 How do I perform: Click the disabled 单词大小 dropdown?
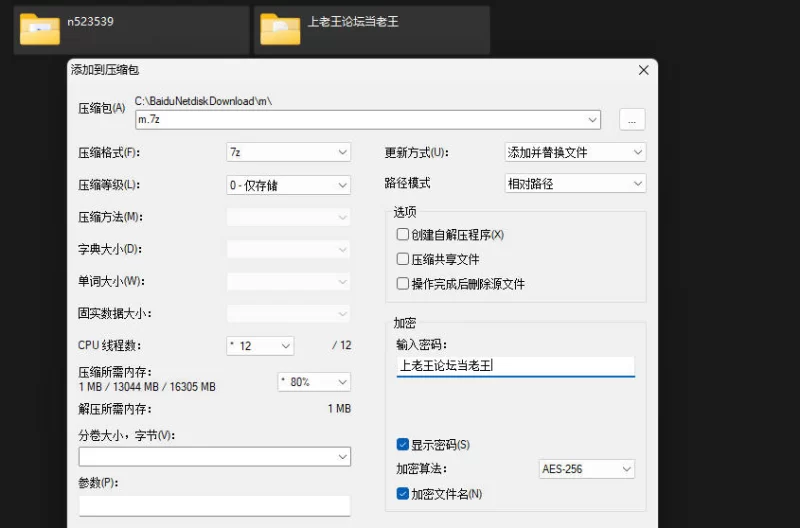[x=288, y=282]
